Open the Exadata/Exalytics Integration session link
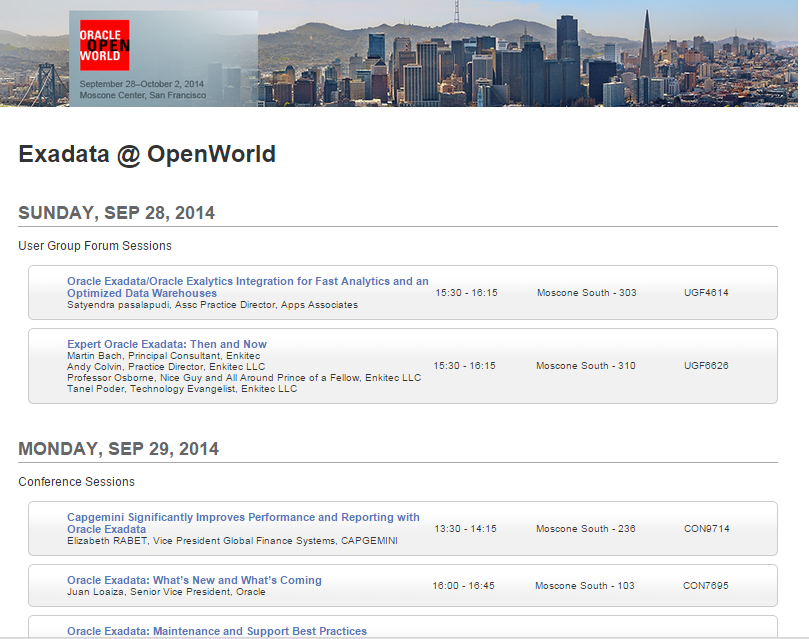The width and height of the screenshot is (809, 639). click(248, 287)
